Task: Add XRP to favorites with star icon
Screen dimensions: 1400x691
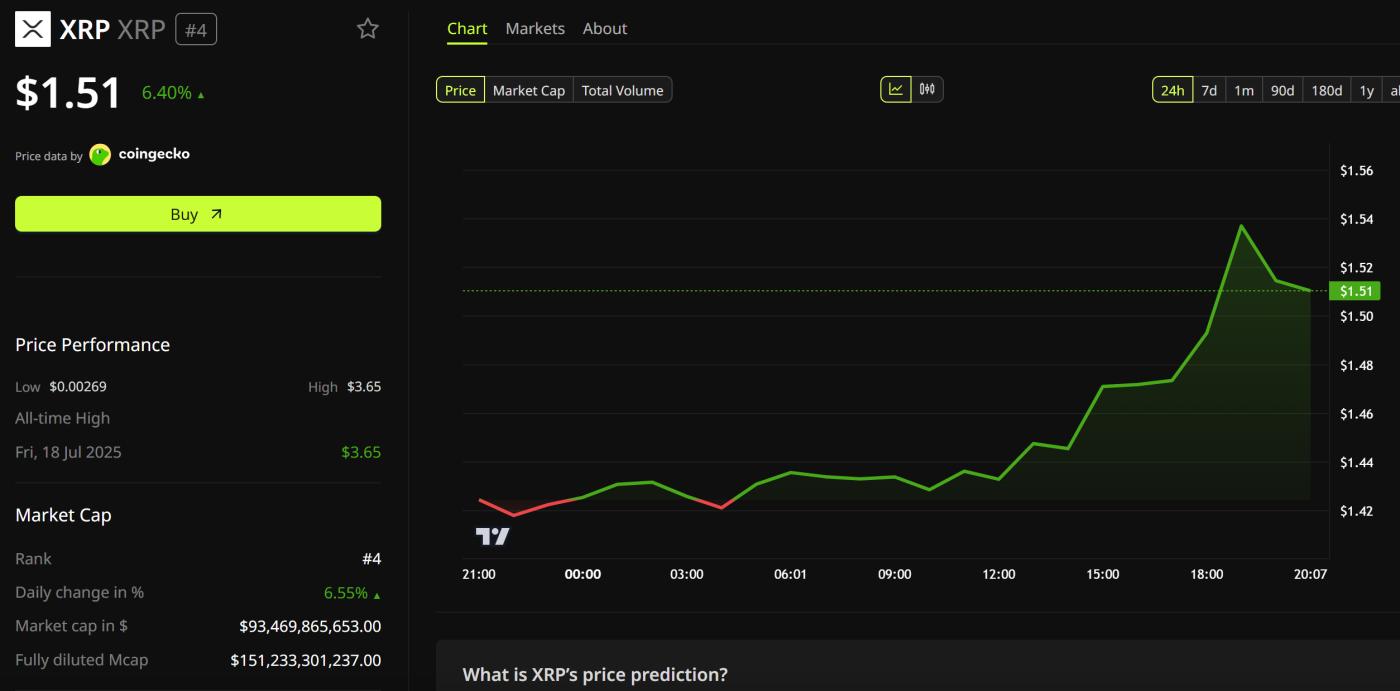Action: click(368, 29)
